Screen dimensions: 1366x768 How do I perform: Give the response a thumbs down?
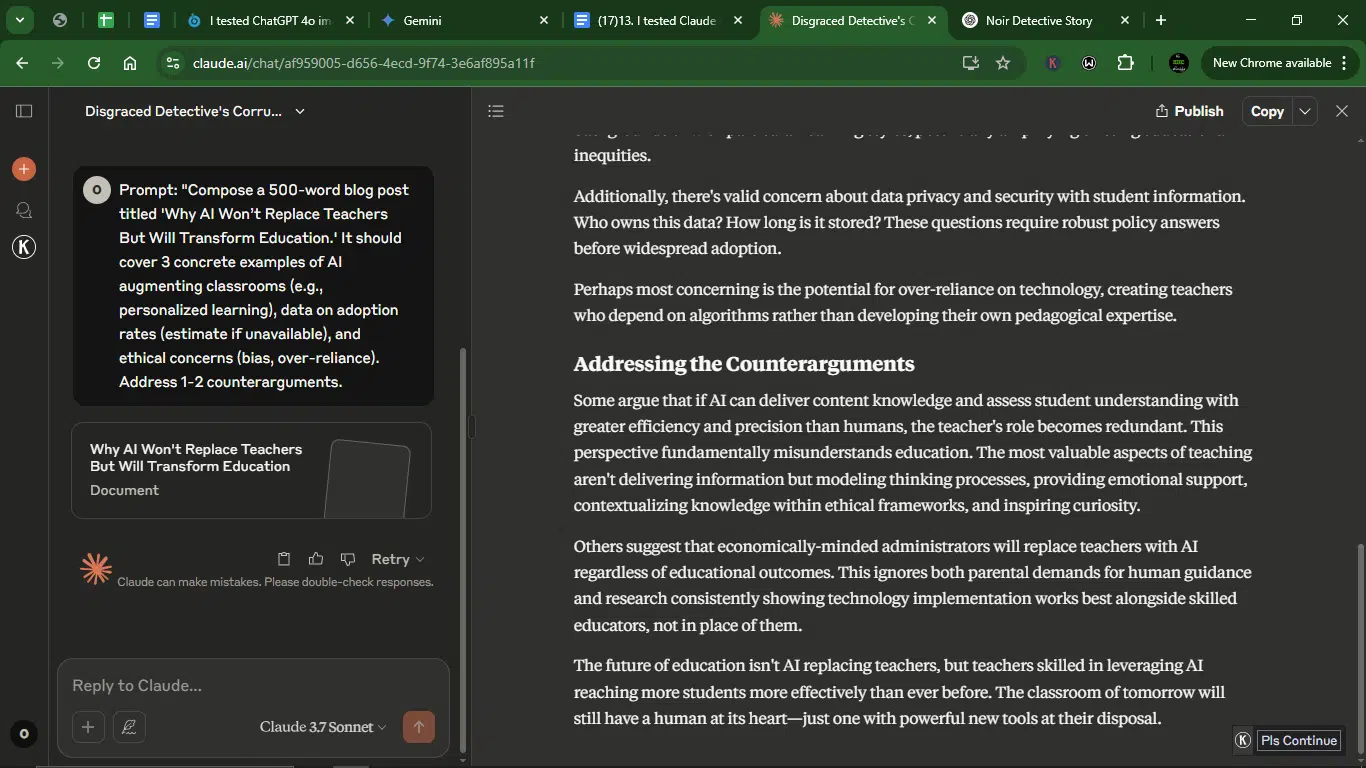point(348,559)
